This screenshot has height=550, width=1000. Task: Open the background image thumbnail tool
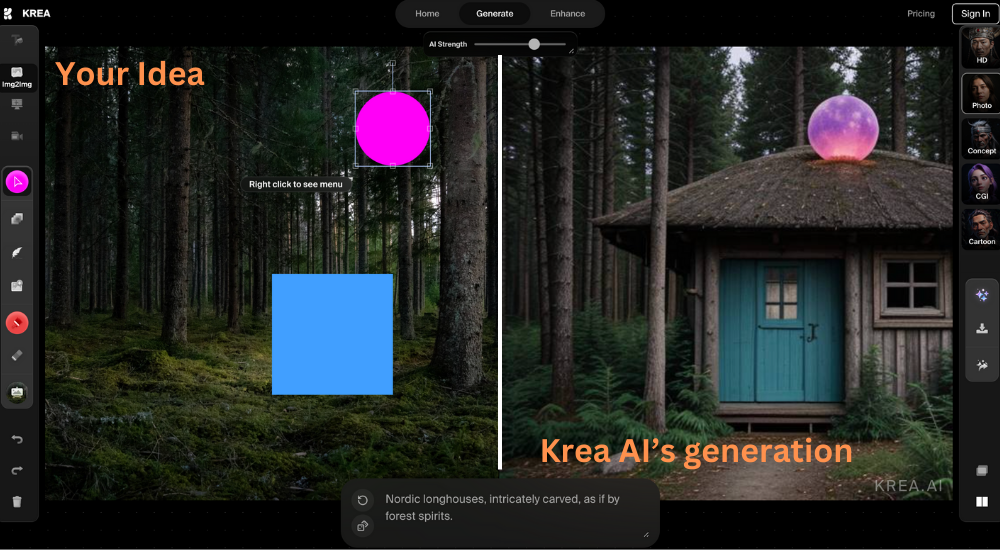[17, 393]
